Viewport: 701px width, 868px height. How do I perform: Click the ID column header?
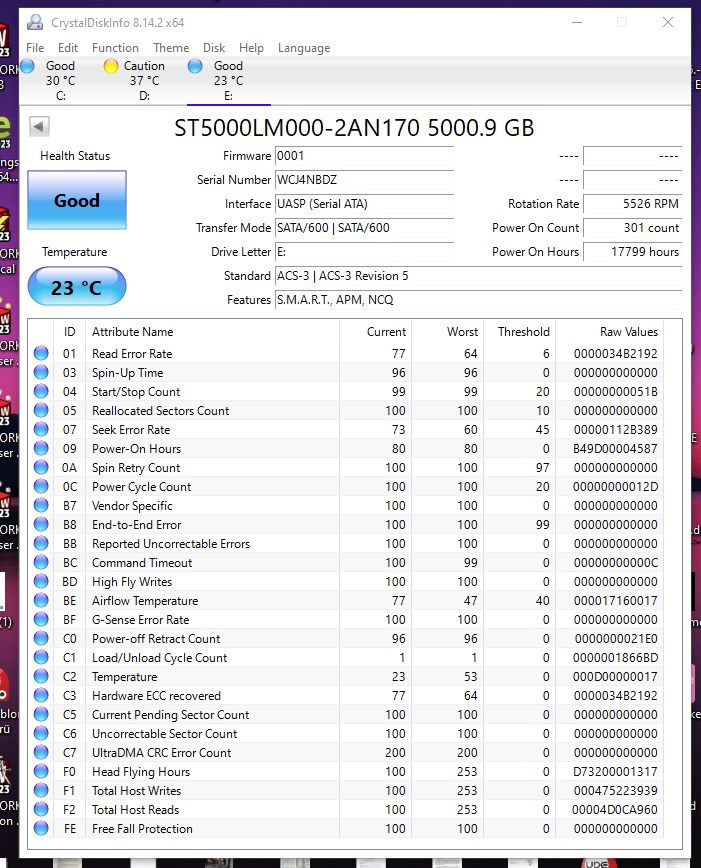coord(69,332)
